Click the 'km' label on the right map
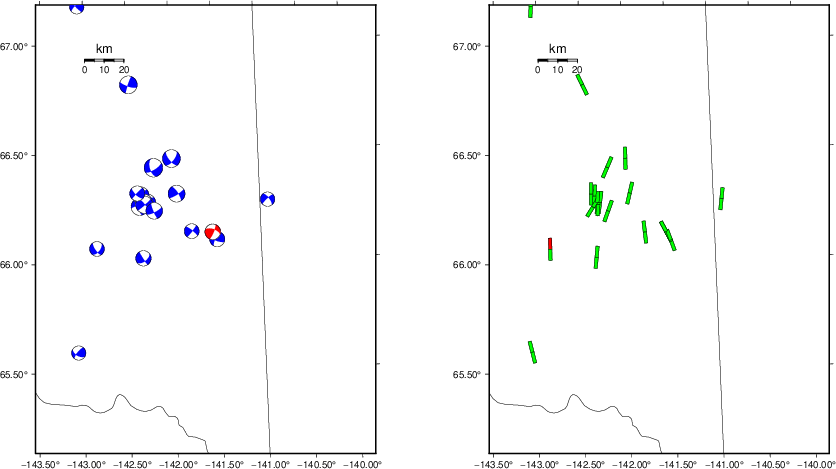Screen dimensions: 836x469 point(557,49)
